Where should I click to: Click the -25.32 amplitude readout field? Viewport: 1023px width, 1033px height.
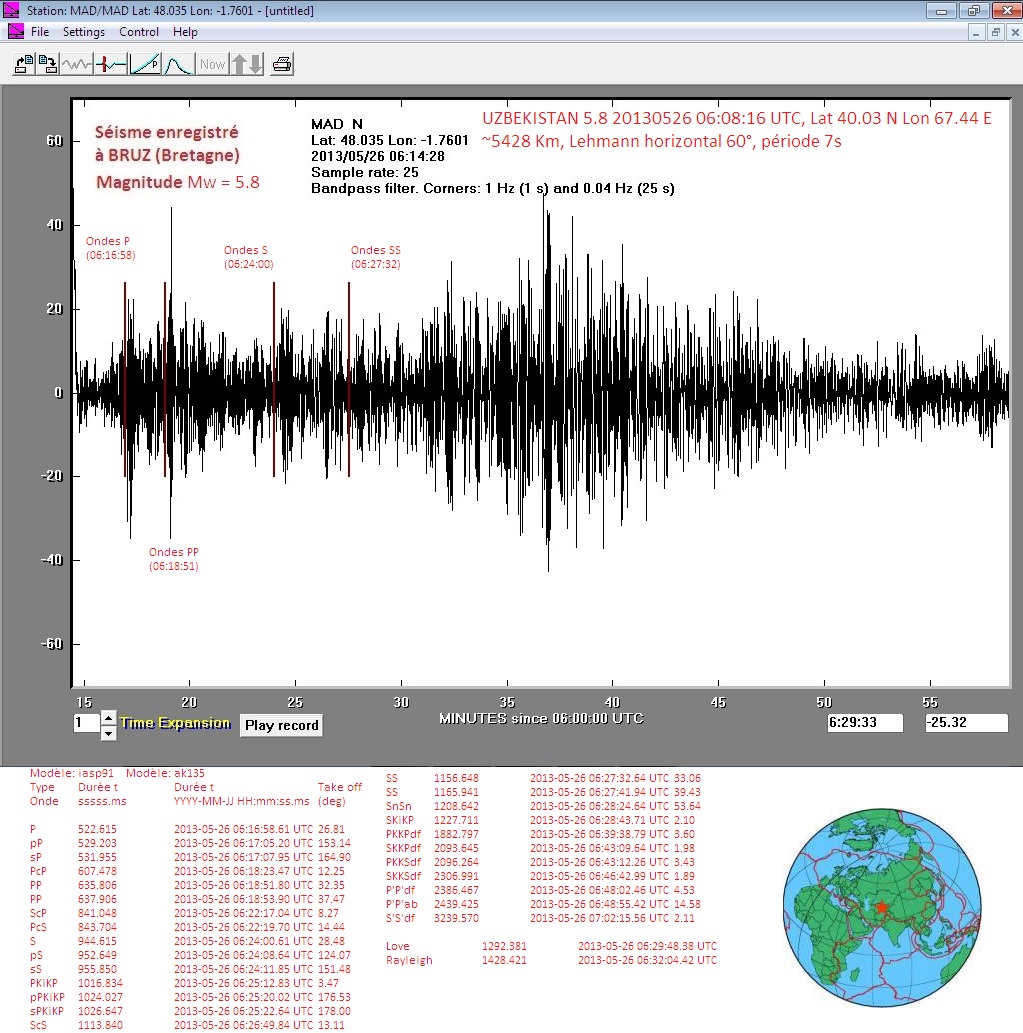click(x=965, y=723)
